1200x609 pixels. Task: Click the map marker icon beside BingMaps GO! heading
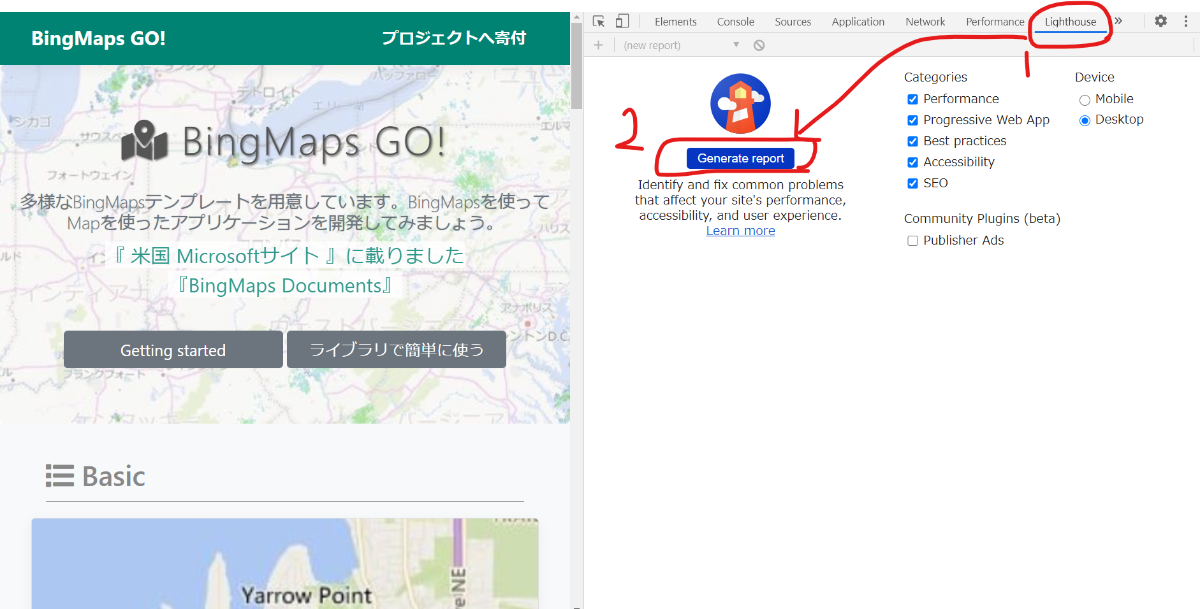click(145, 141)
